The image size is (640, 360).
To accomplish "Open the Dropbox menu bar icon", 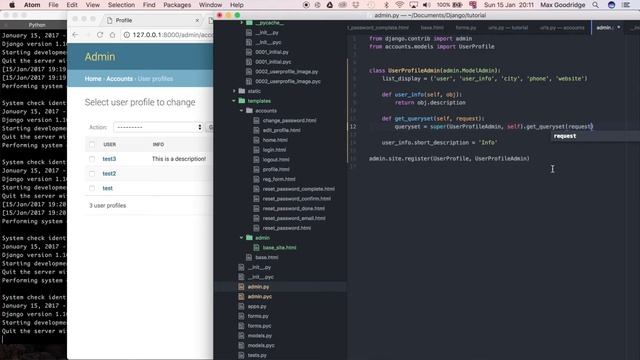I will pos(356,5).
